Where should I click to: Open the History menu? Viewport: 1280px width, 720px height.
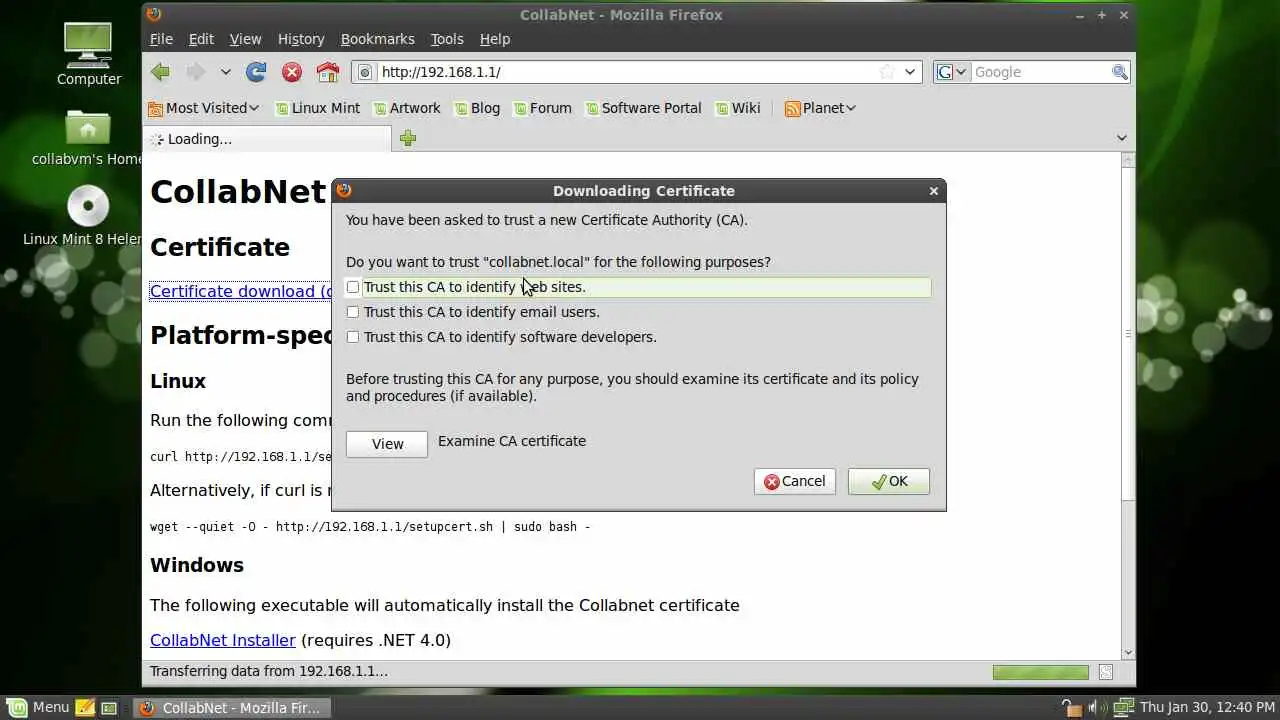(x=301, y=39)
